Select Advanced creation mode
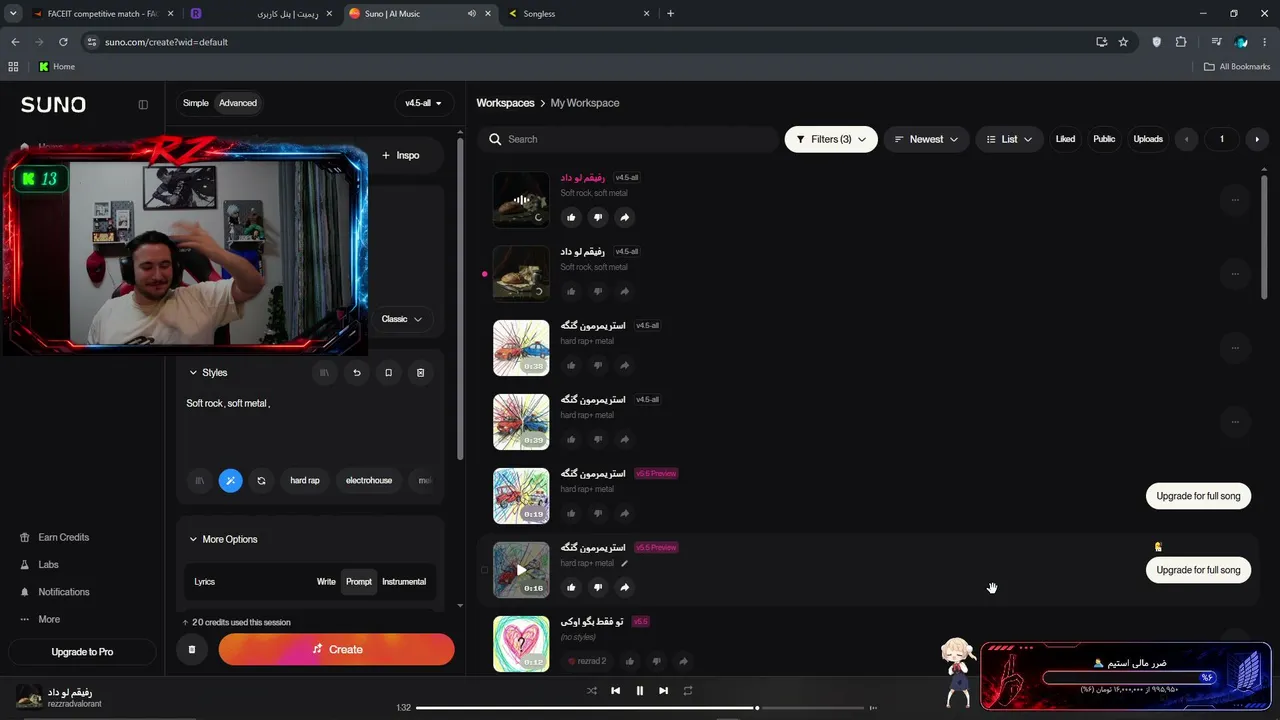This screenshot has width=1280, height=720. (x=238, y=103)
